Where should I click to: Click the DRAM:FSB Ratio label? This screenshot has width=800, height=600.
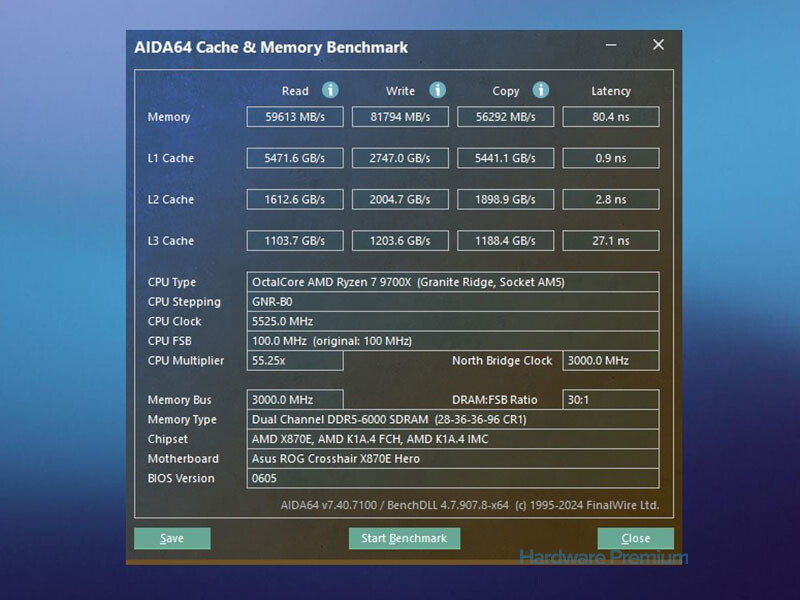coord(495,400)
